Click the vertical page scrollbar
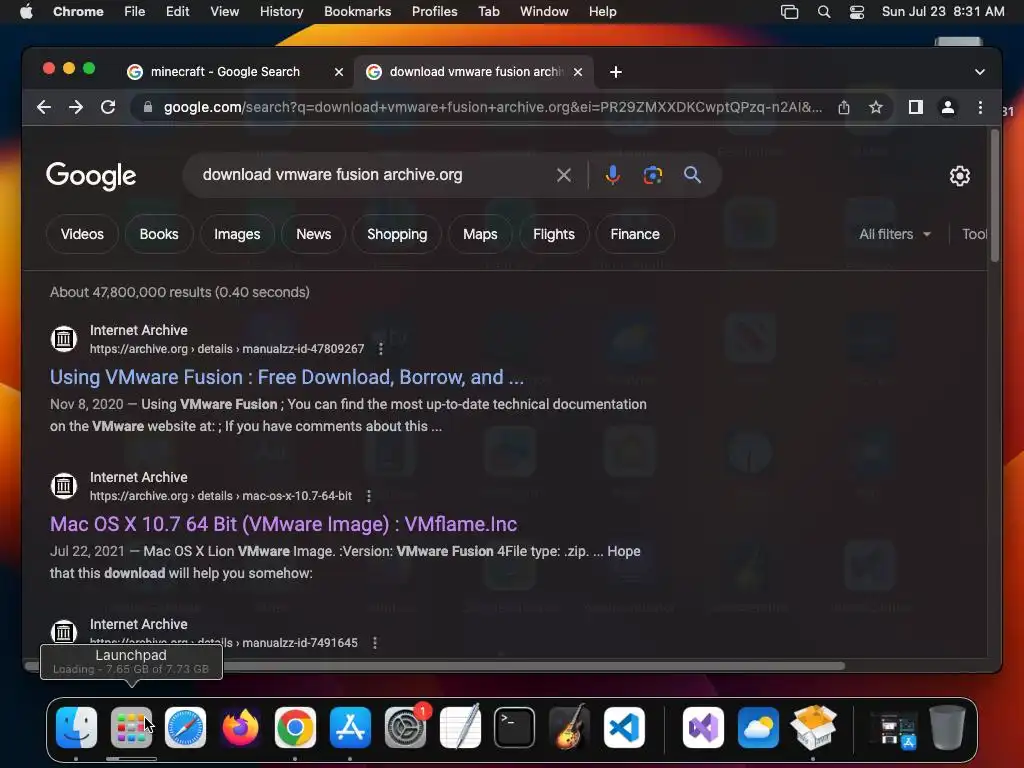 [x=994, y=196]
